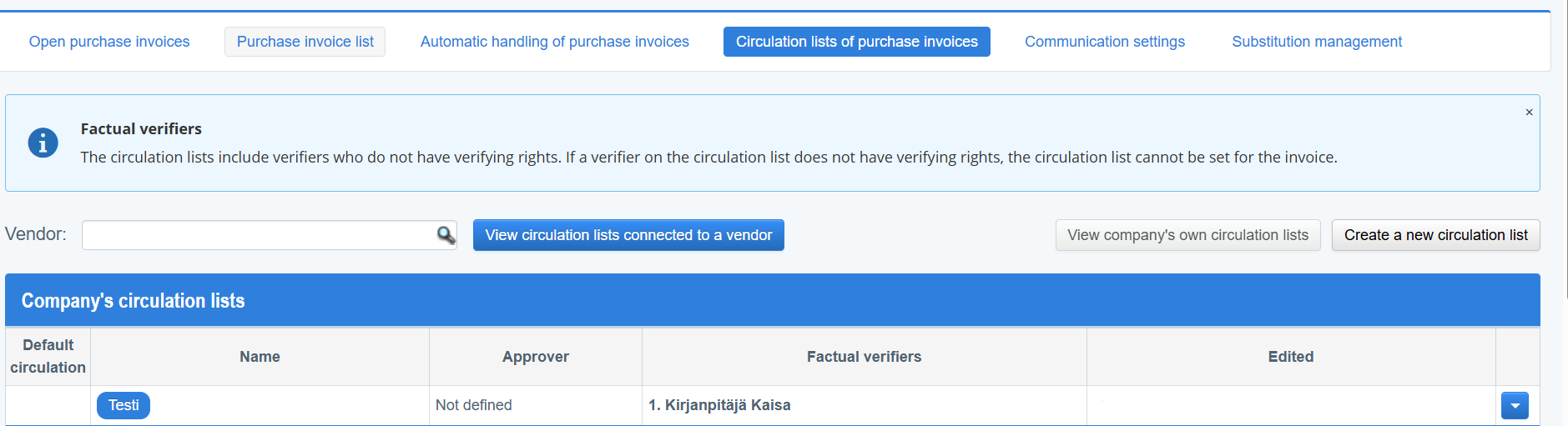This screenshot has width=1568, height=426.
Task: Click the Approver column header
Action: click(535, 357)
